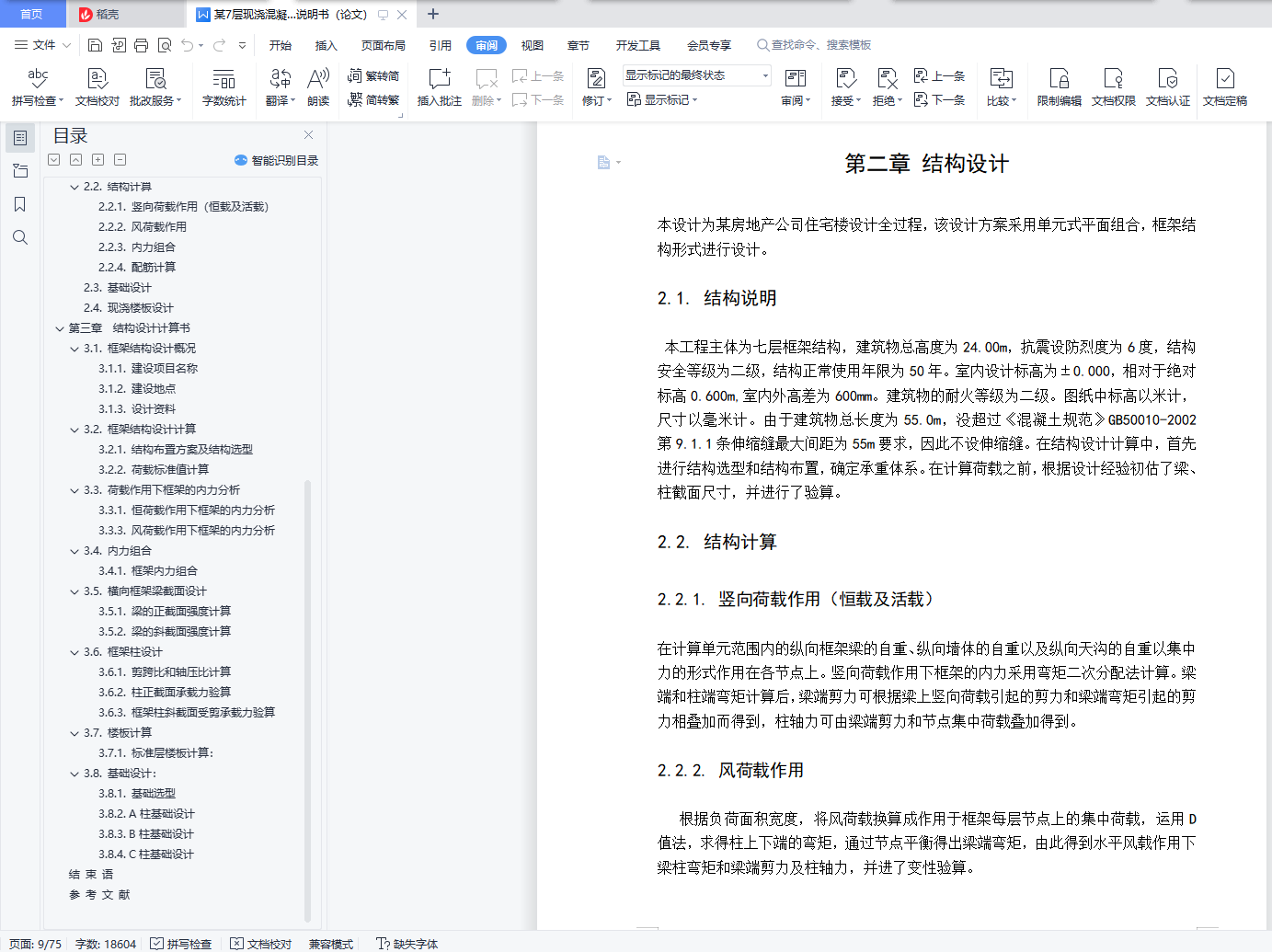Accept change with 接受 button
Screen dimensions: 1272x952
(846, 87)
